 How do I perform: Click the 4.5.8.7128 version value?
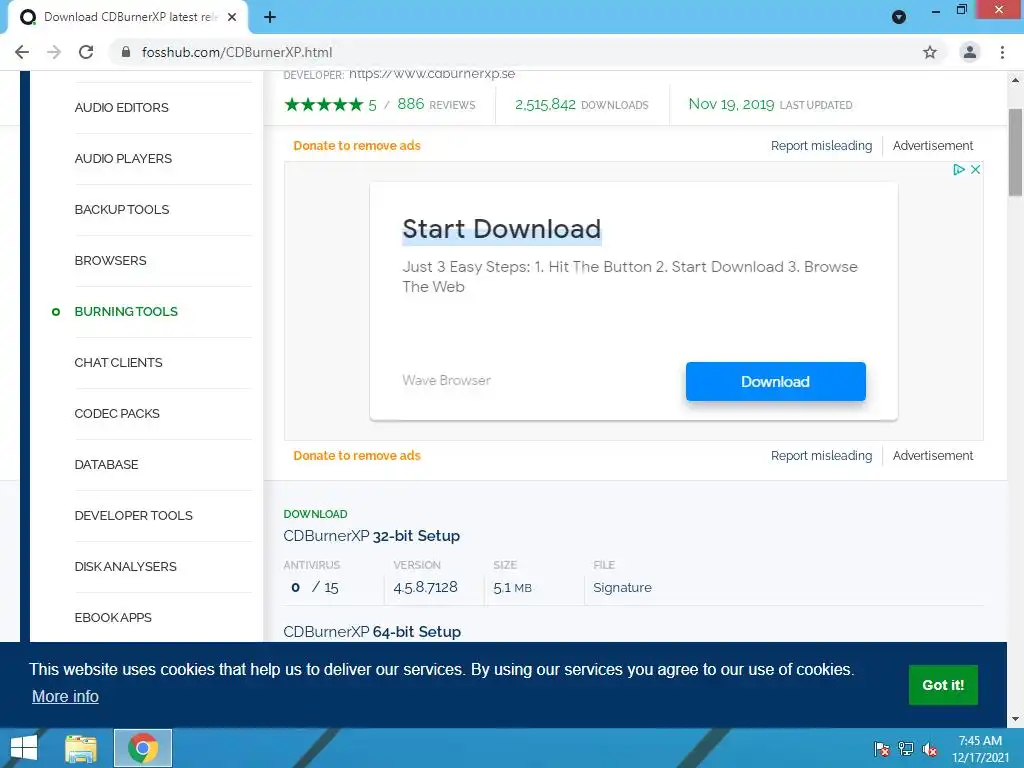pyautogui.click(x=426, y=587)
